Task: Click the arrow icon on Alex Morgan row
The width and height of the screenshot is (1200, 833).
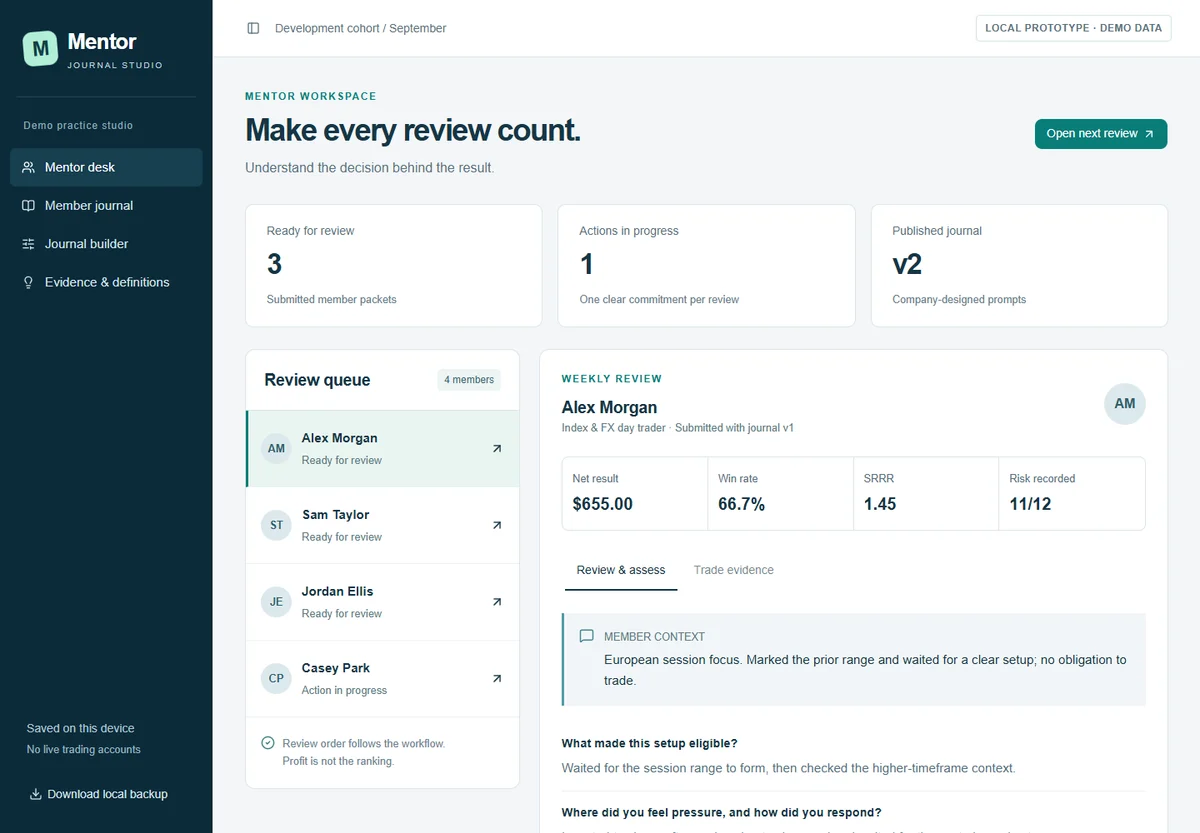Action: click(497, 449)
